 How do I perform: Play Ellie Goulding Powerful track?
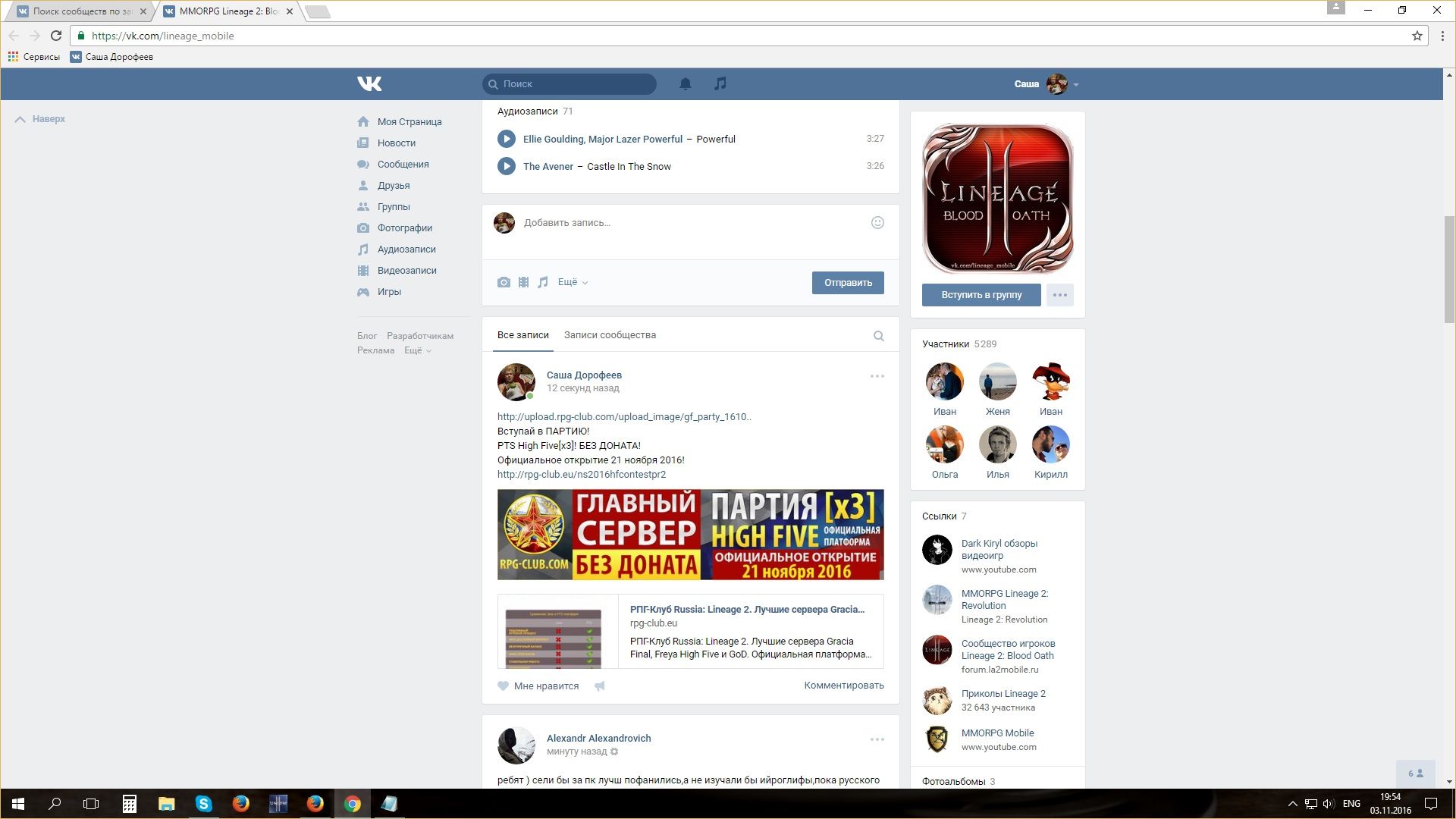coord(507,139)
